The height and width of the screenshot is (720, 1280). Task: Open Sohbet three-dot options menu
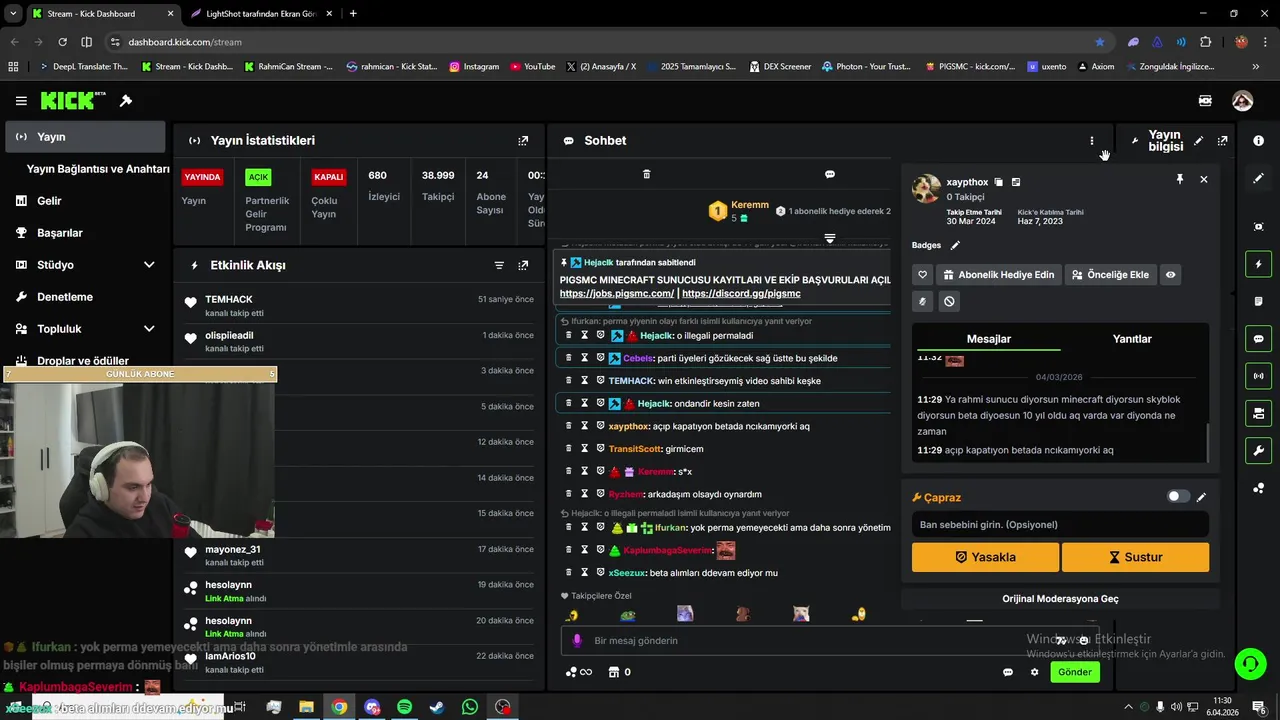[x=1092, y=141]
